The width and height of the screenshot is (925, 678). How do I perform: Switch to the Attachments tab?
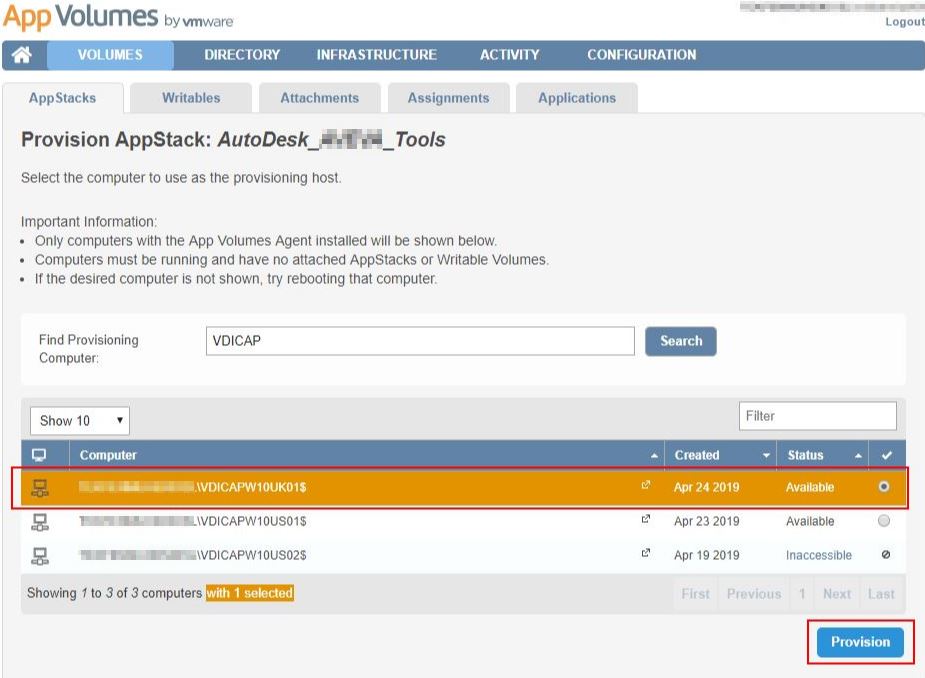coord(320,98)
